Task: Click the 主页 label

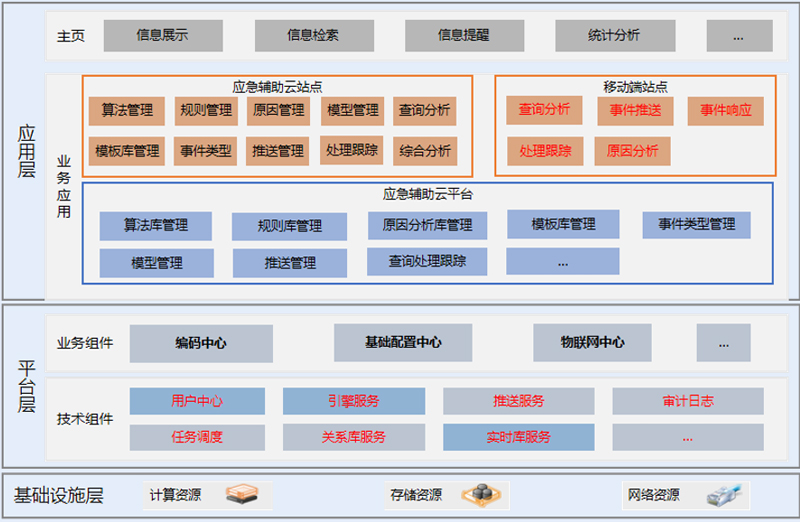Action: [x=71, y=36]
